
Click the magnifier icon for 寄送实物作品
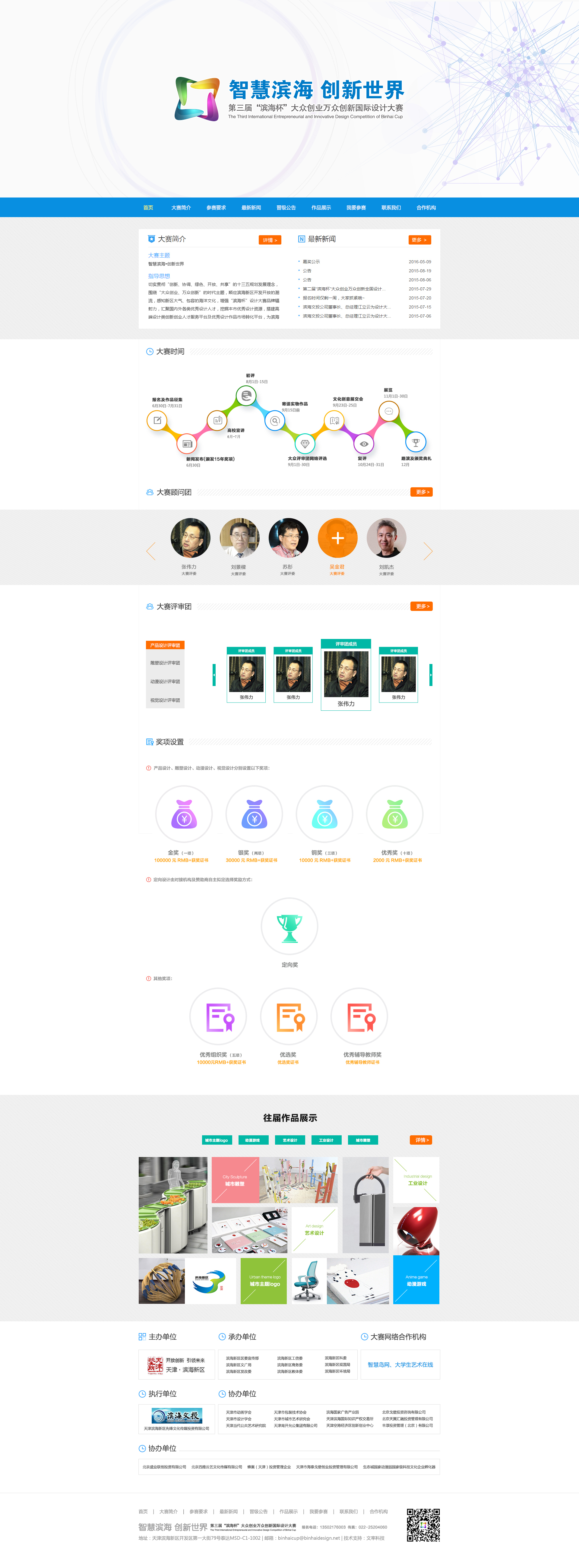(275, 421)
